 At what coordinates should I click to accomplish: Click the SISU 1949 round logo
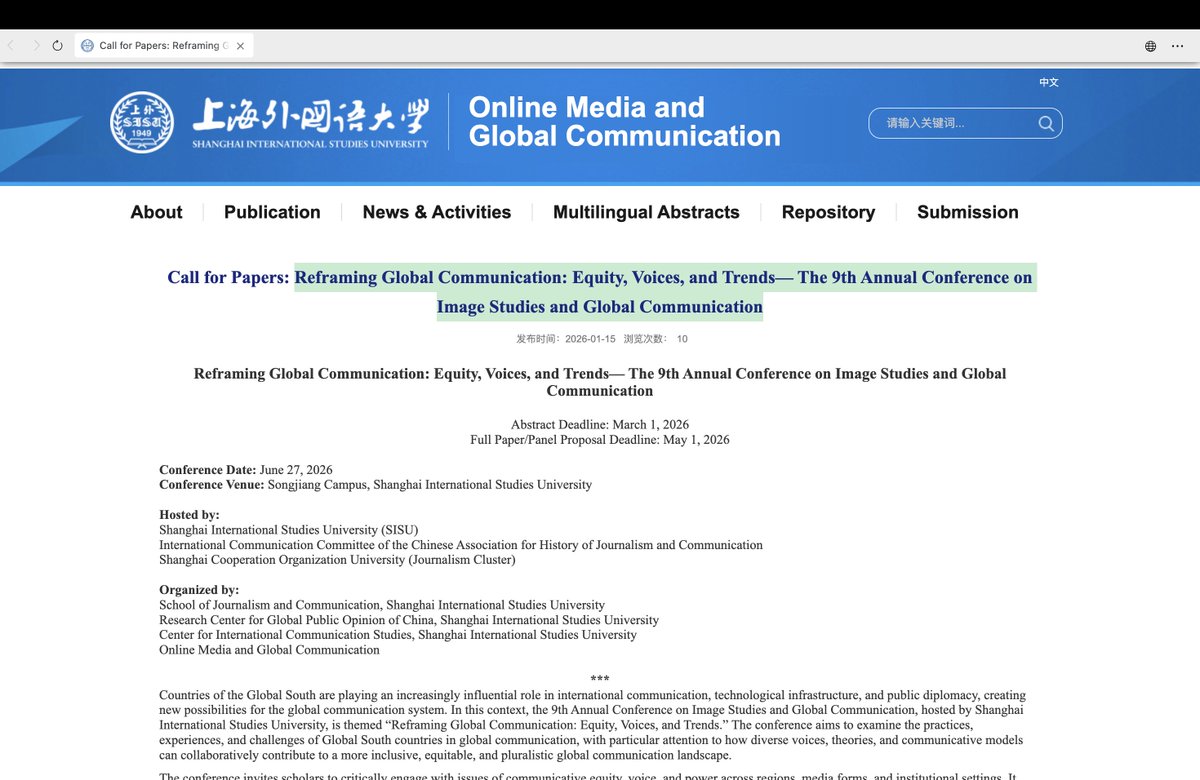[x=142, y=122]
